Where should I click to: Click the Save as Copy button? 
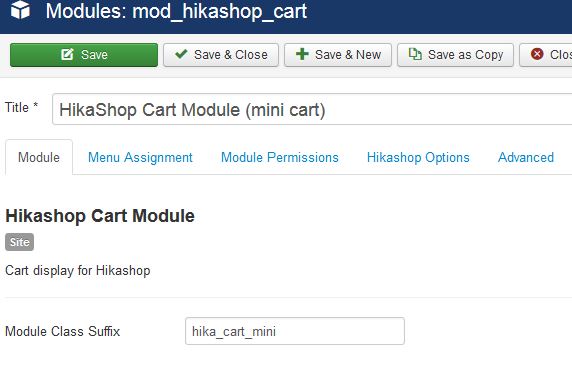(456, 55)
